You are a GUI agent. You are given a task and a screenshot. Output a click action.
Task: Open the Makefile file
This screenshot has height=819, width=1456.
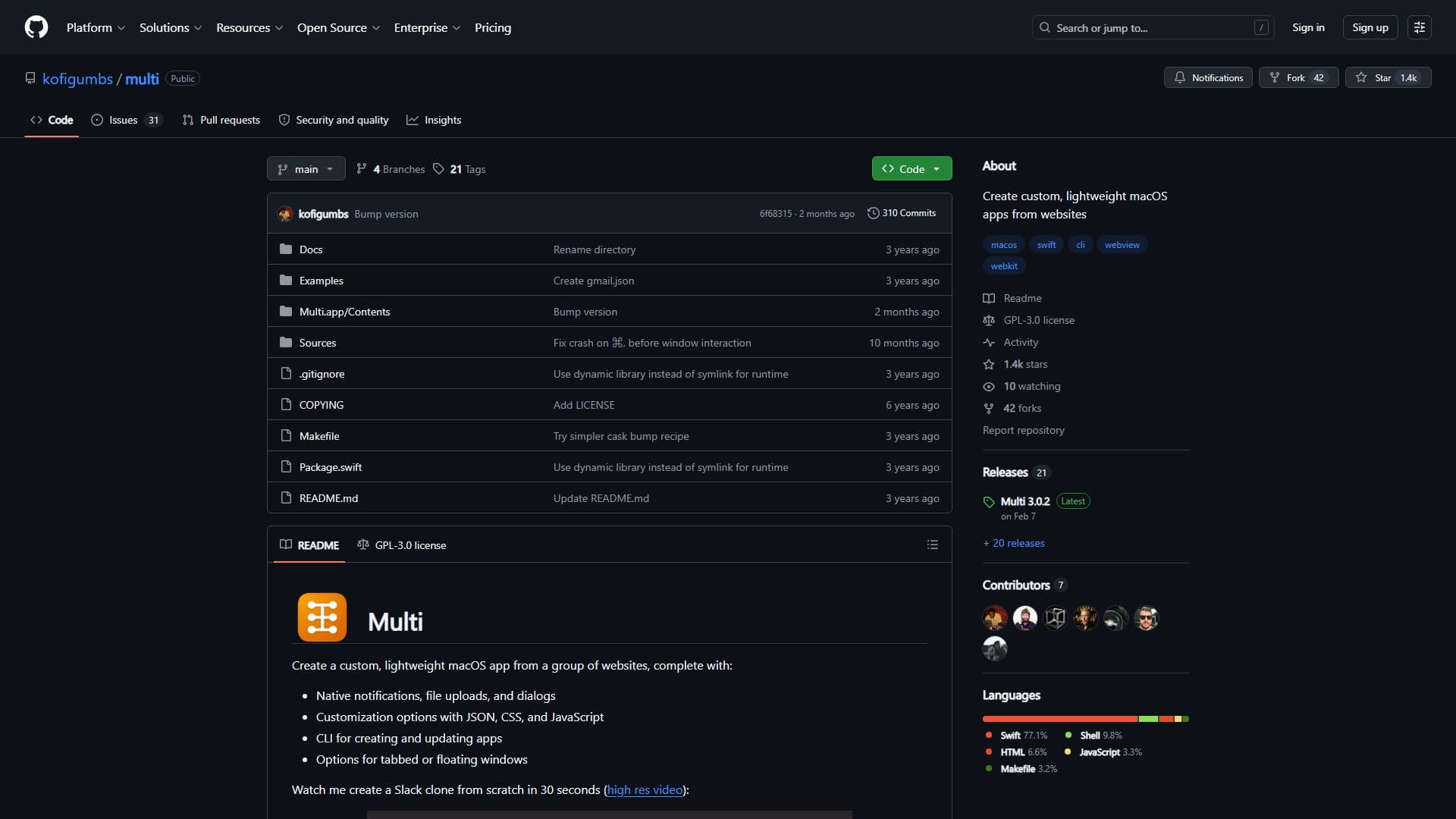(x=319, y=436)
